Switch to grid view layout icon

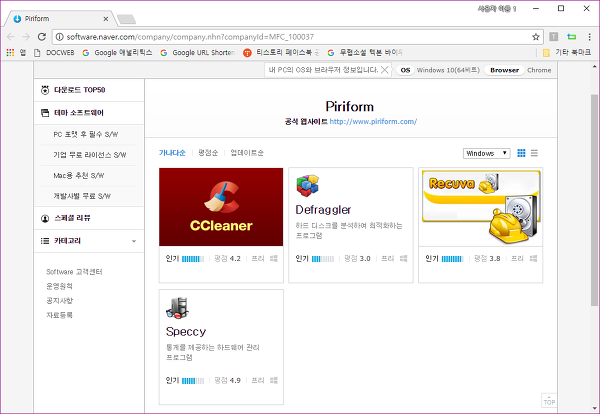point(521,153)
